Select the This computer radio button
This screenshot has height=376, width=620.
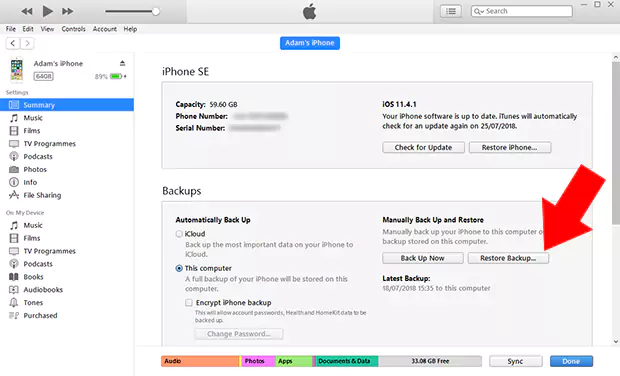(x=179, y=268)
